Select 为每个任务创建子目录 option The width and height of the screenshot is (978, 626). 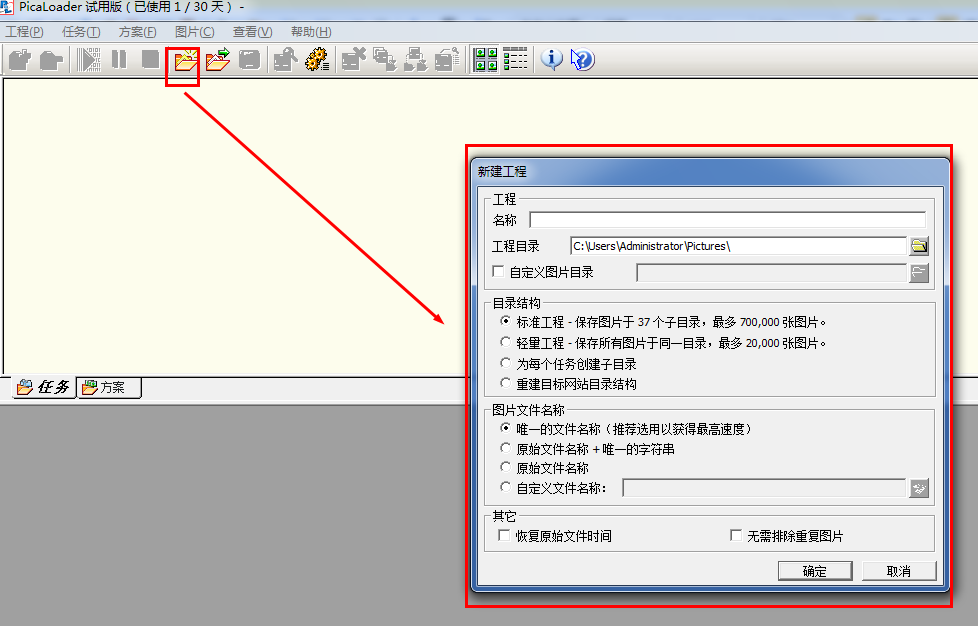pos(505,362)
